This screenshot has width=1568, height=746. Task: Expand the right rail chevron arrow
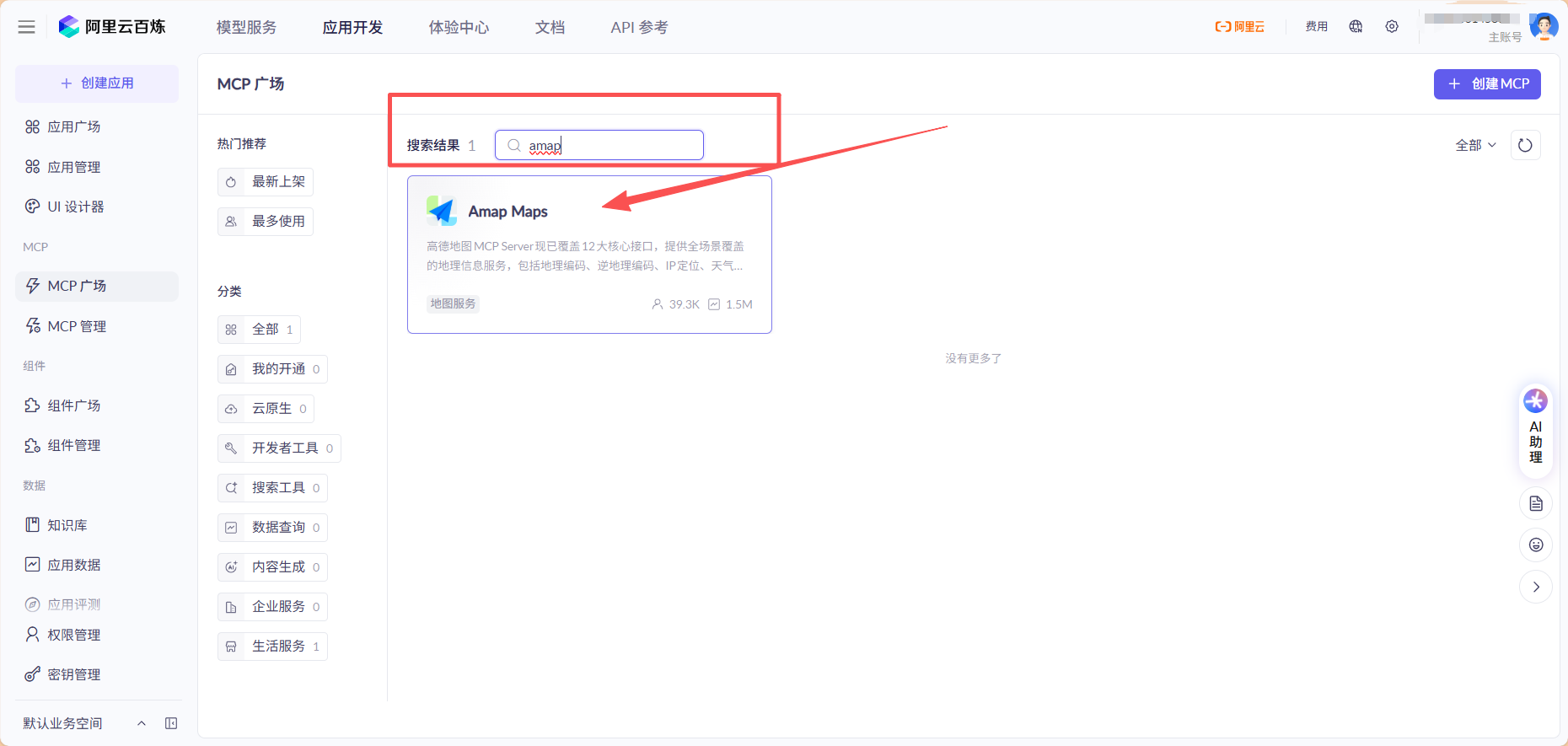(1536, 587)
